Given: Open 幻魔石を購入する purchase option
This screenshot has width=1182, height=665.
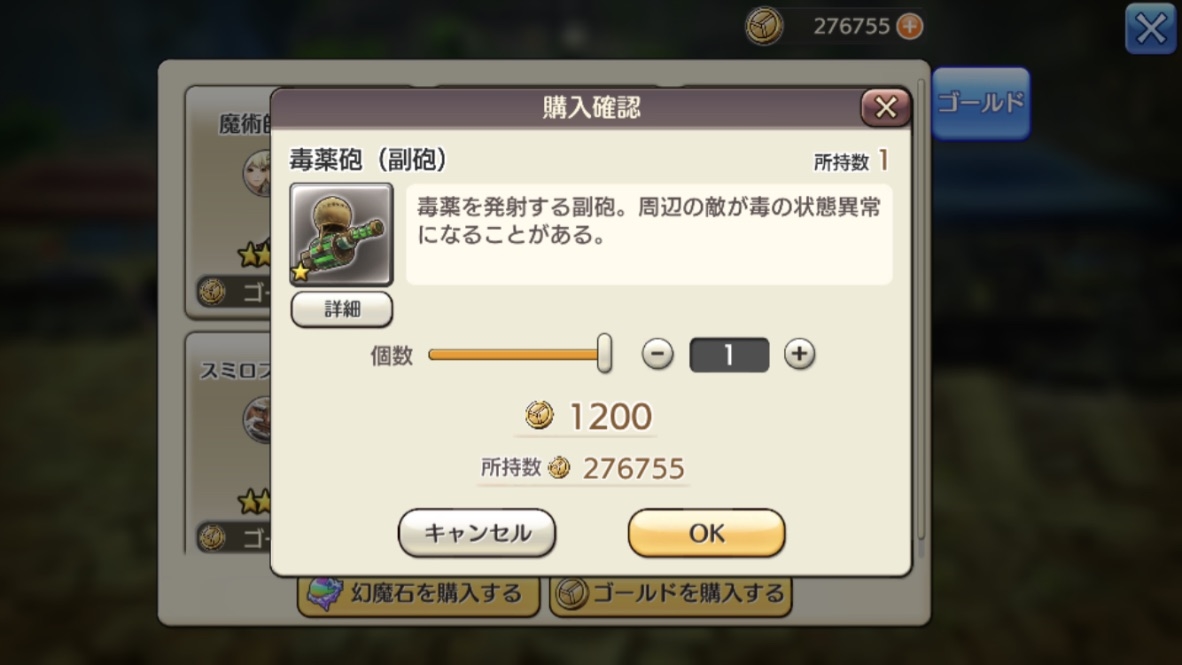Looking at the screenshot, I should click(x=419, y=595).
